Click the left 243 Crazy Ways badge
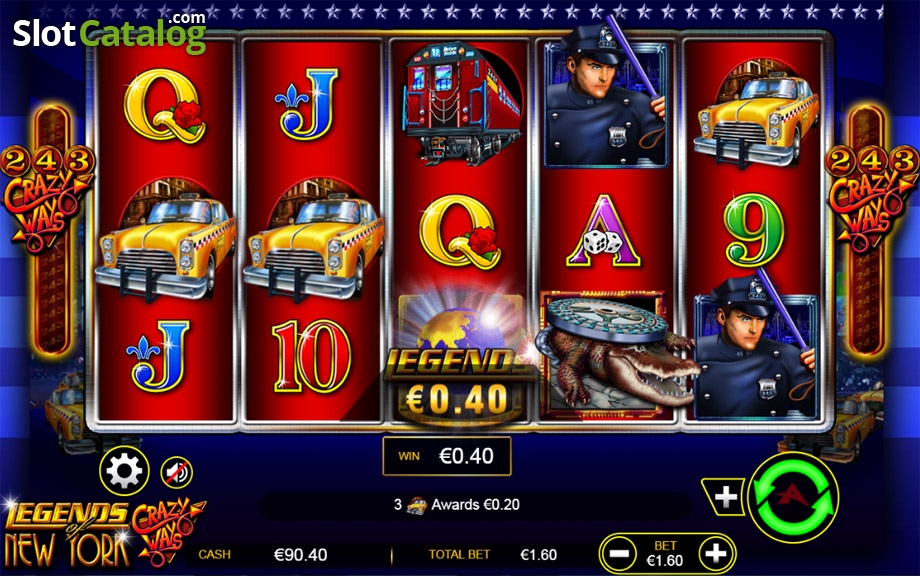 pos(46,199)
